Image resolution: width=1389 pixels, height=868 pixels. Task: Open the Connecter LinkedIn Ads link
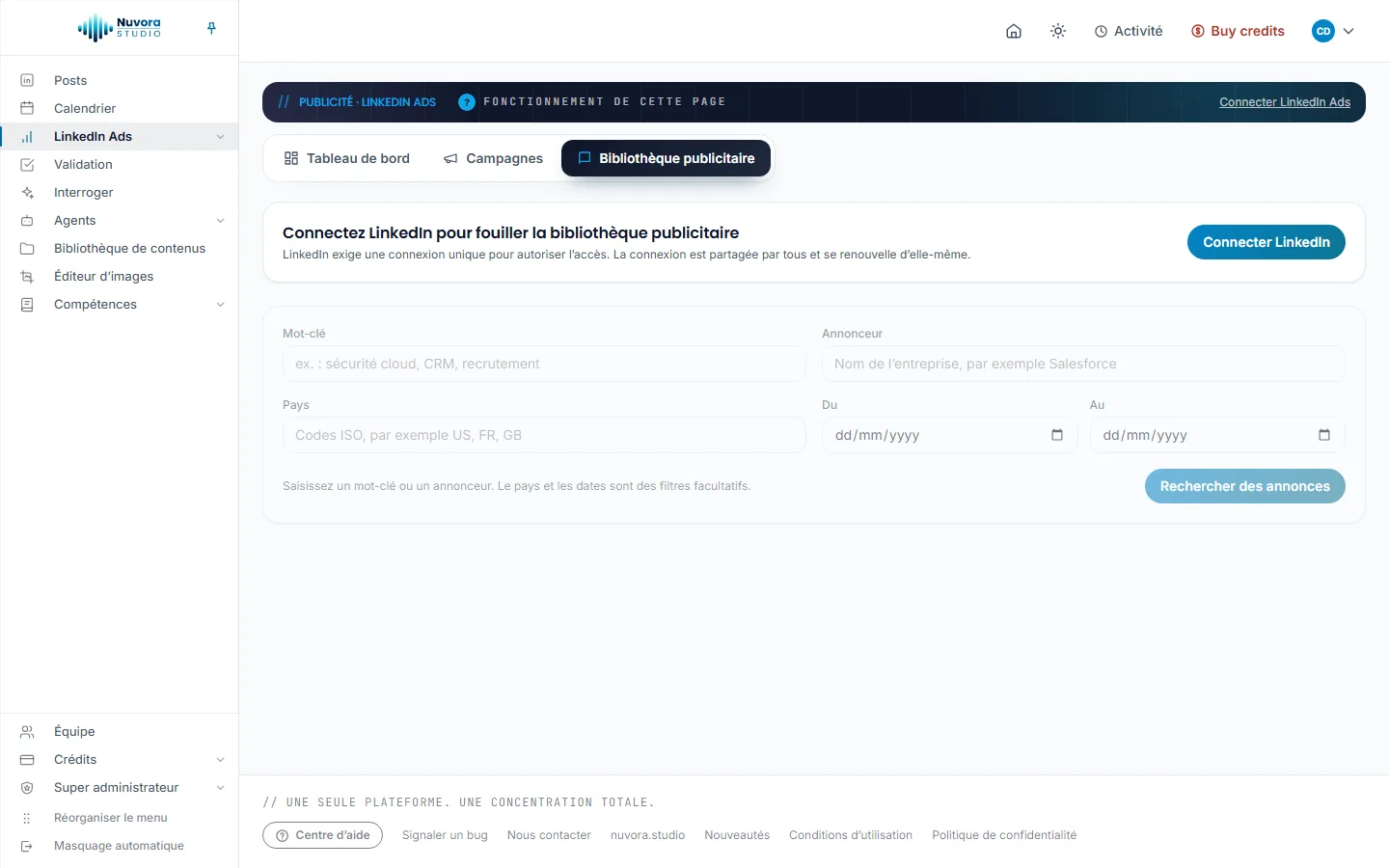[1285, 102]
